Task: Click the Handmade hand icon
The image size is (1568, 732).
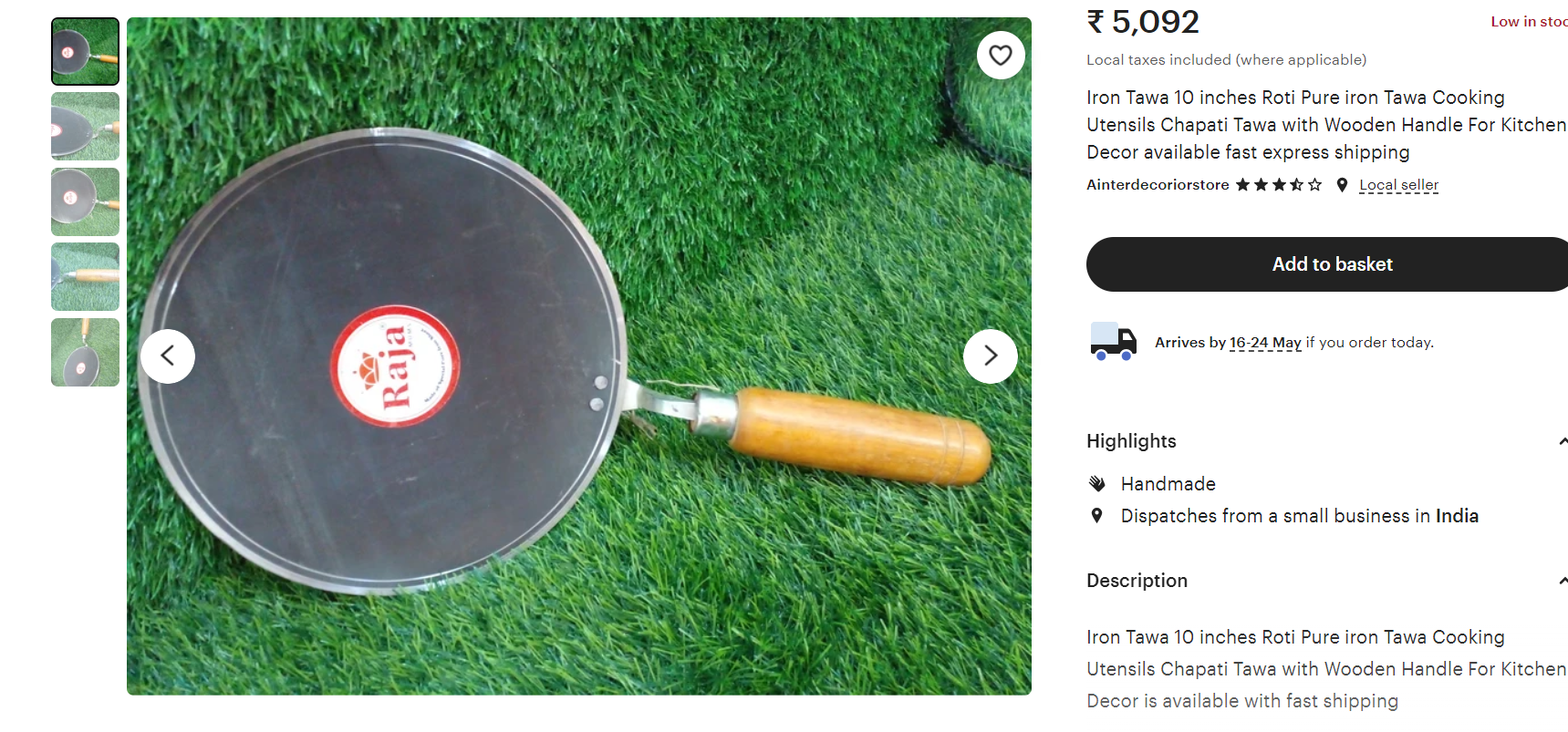Action: tap(1097, 483)
